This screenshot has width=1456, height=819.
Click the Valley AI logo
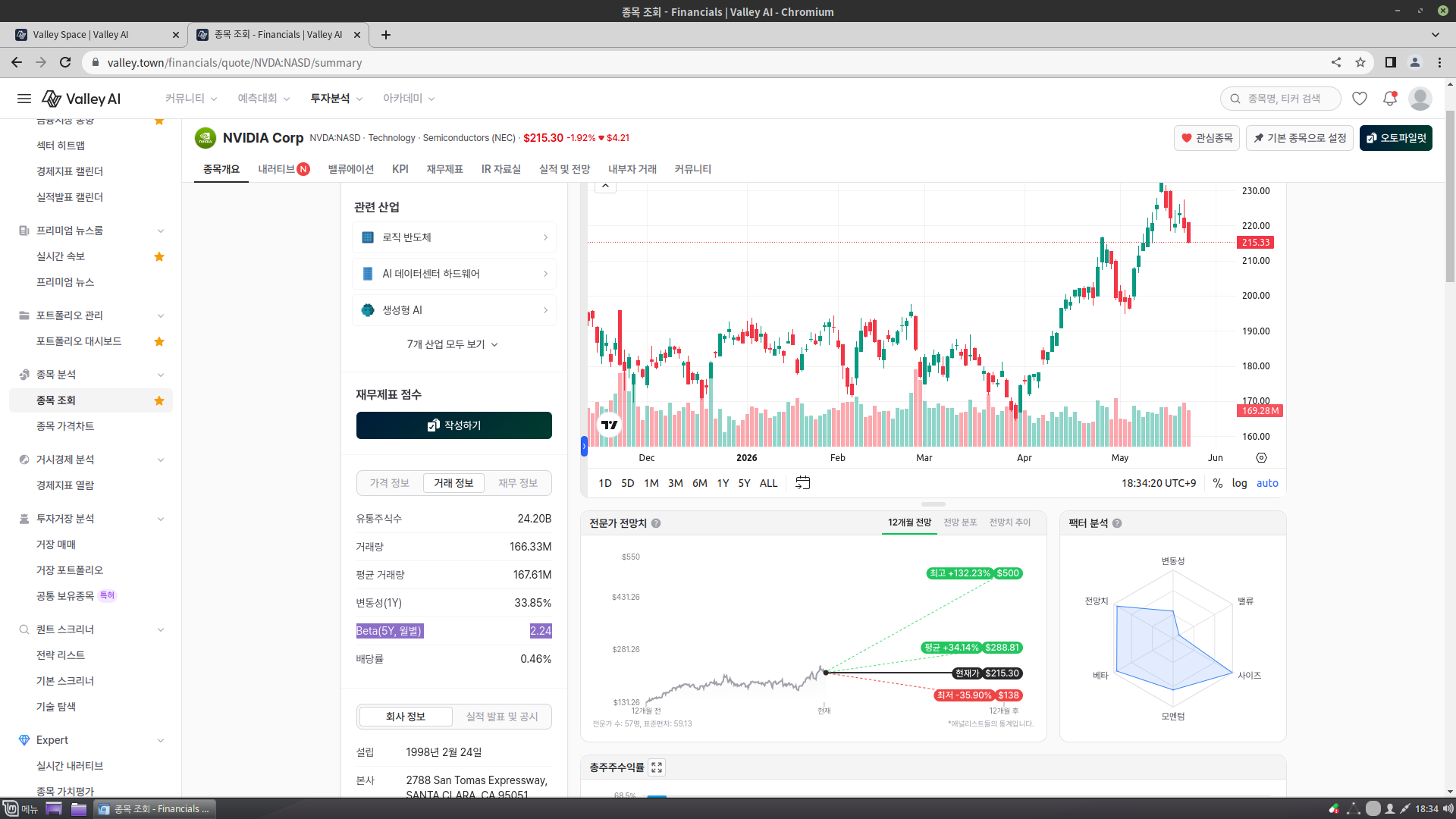click(x=81, y=99)
